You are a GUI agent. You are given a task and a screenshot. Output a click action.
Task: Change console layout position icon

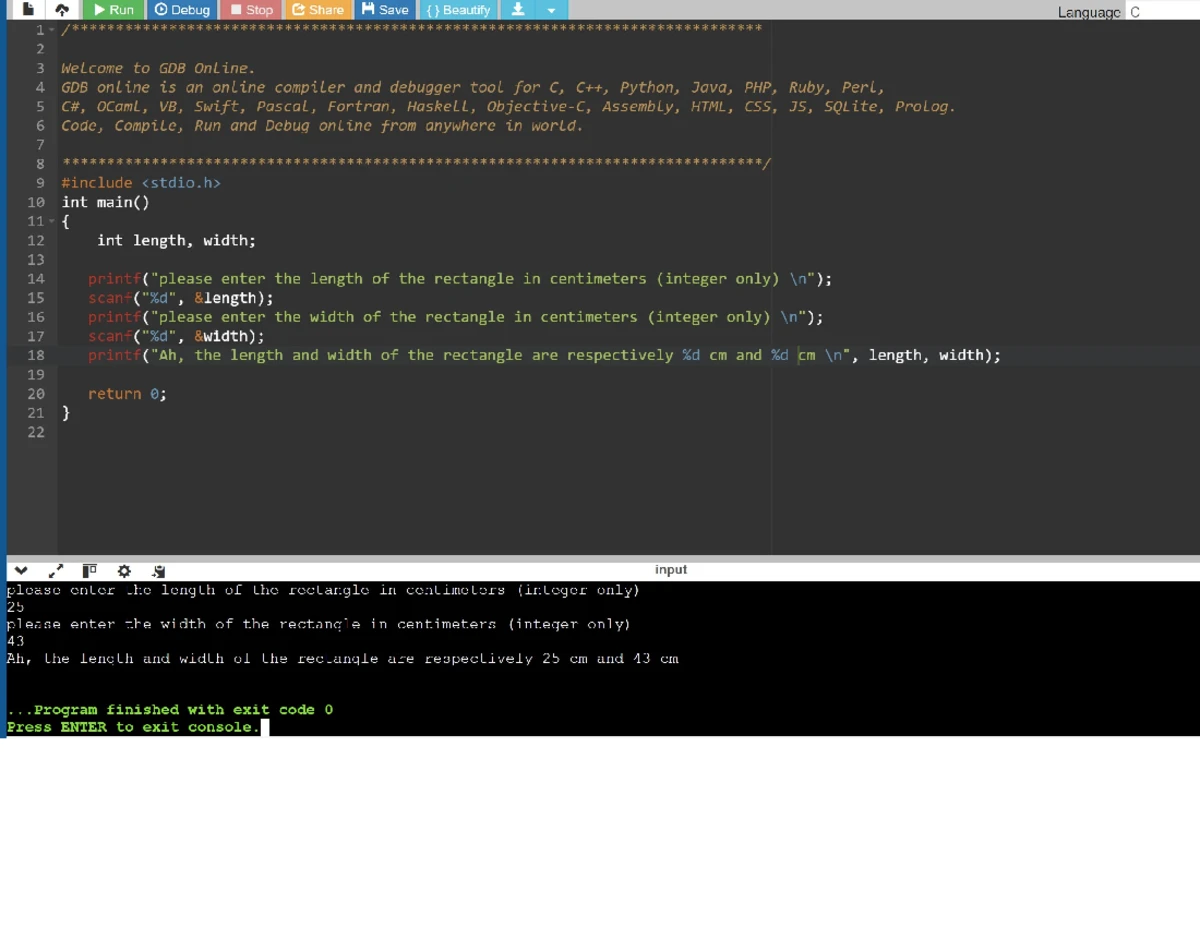89,571
